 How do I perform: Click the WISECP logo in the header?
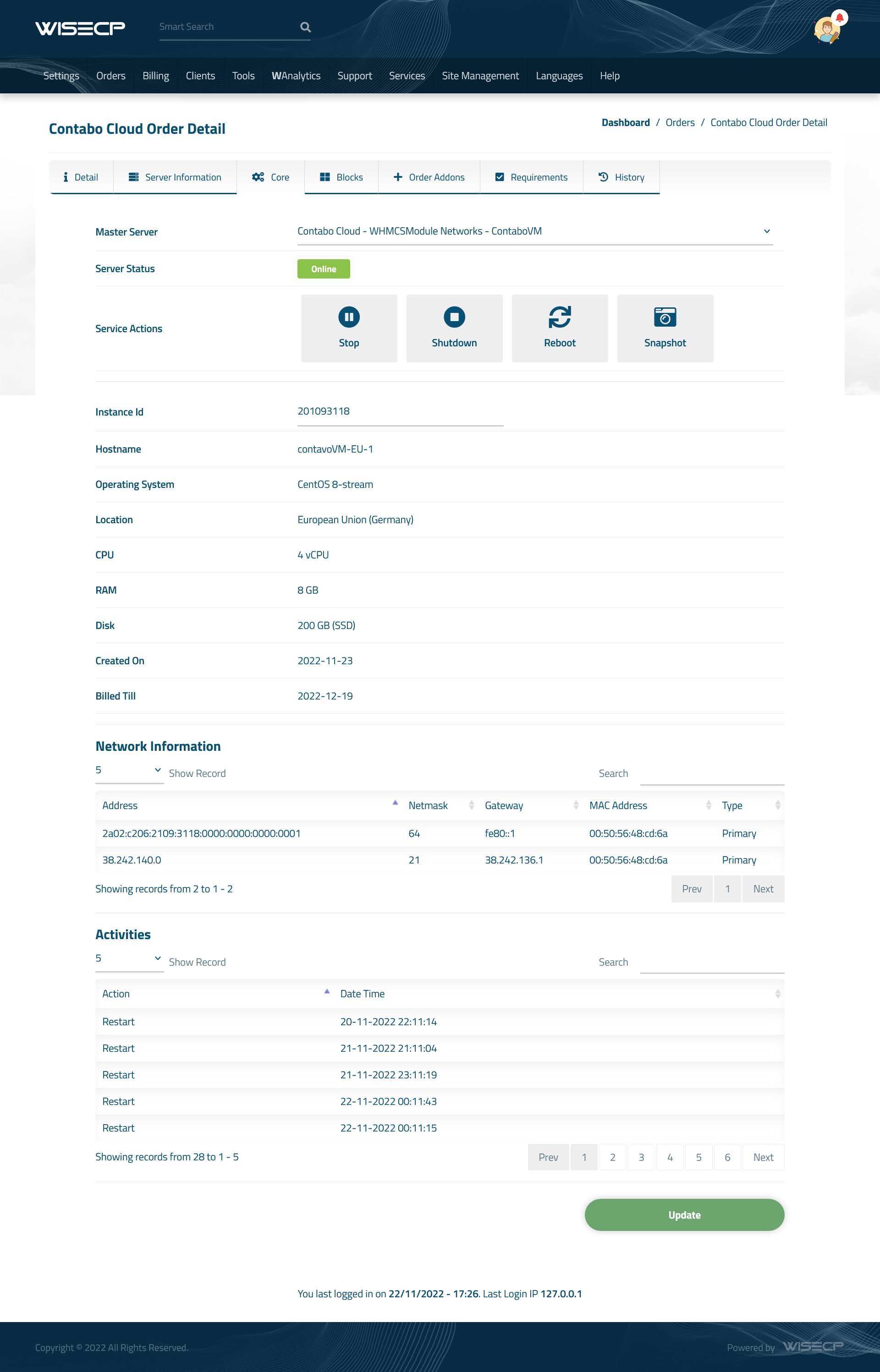(x=80, y=27)
